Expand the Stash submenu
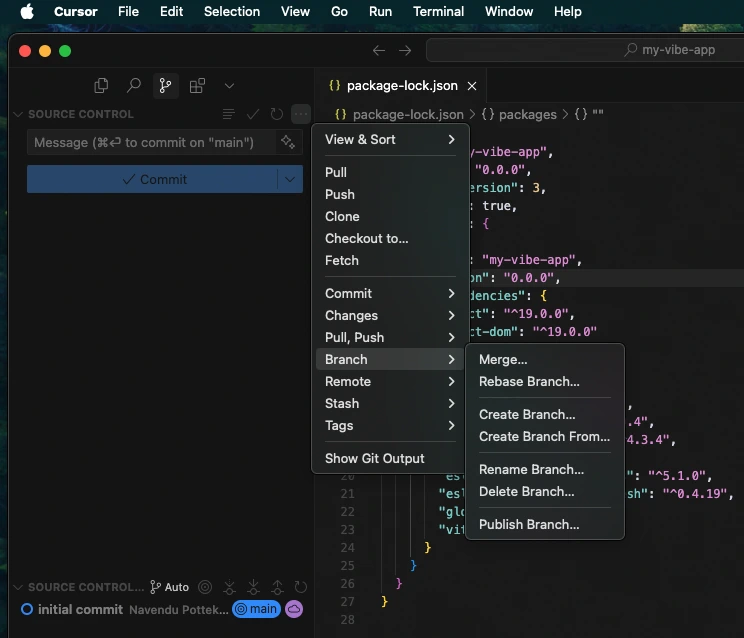This screenshot has width=744, height=638. (x=390, y=404)
